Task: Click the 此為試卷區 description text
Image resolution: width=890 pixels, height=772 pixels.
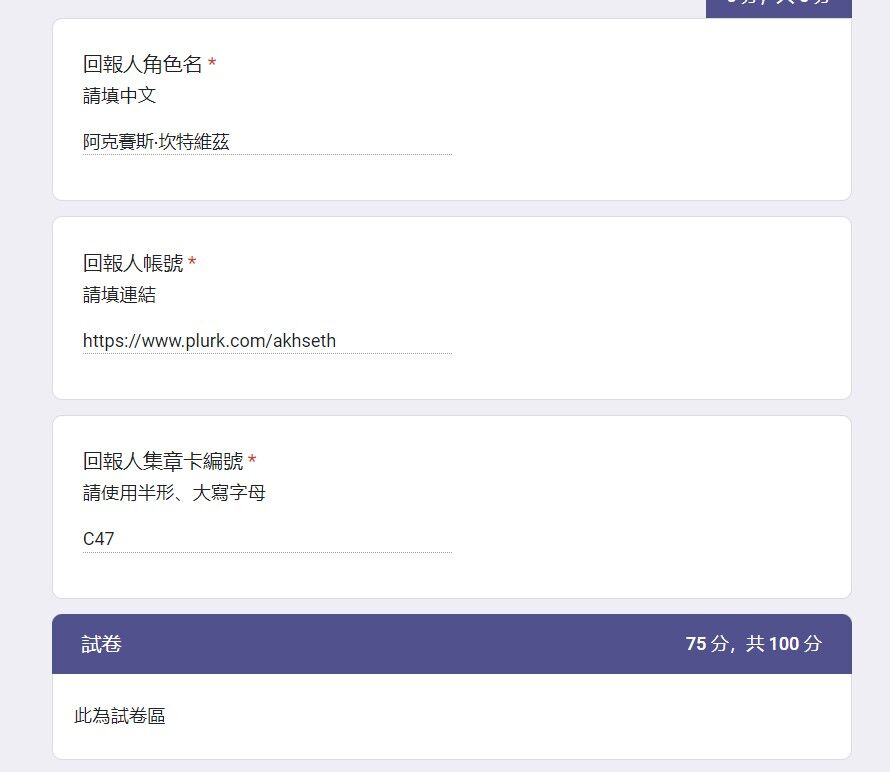Action: point(120,716)
